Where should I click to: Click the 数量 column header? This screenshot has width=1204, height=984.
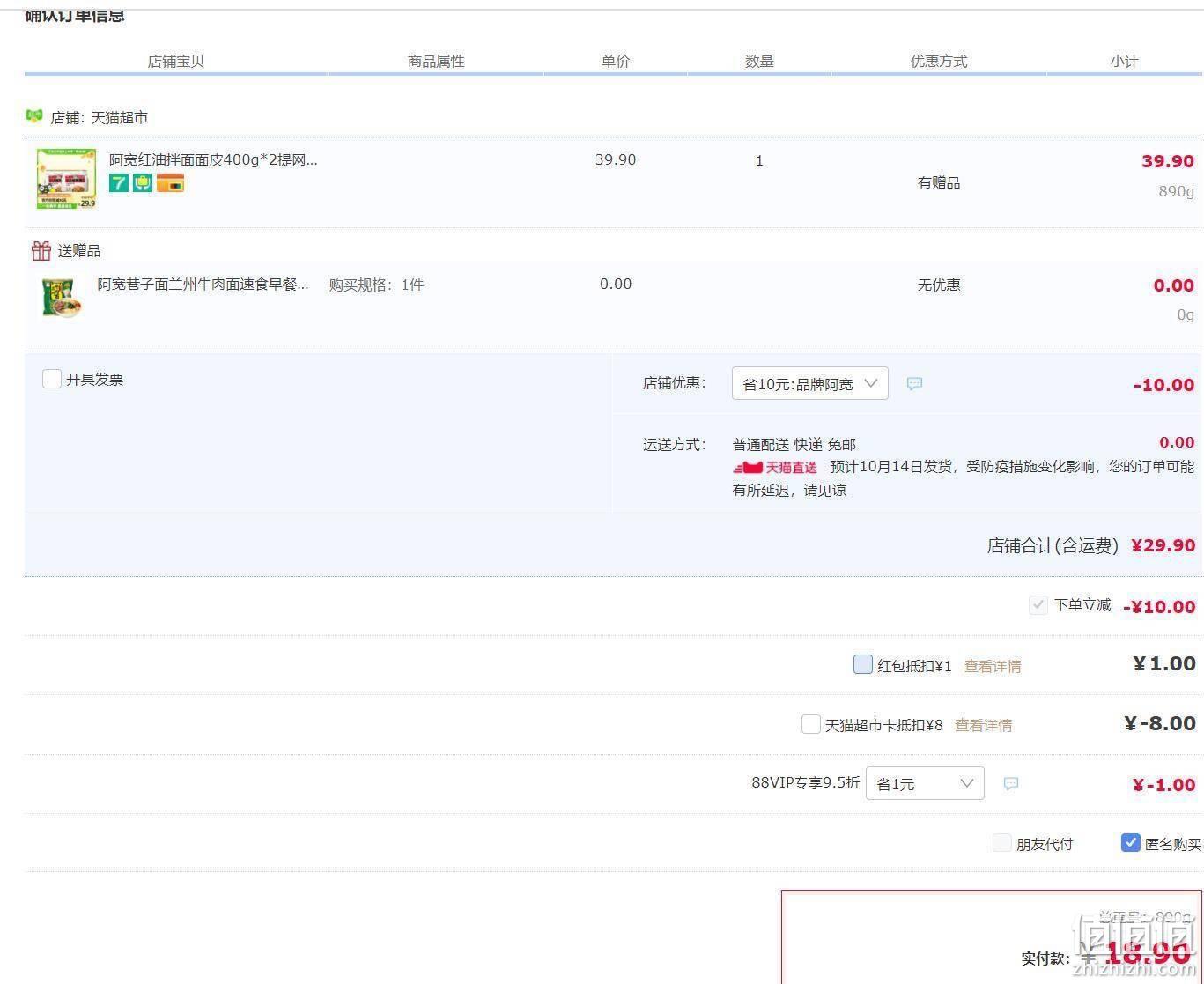(x=759, y=61)
